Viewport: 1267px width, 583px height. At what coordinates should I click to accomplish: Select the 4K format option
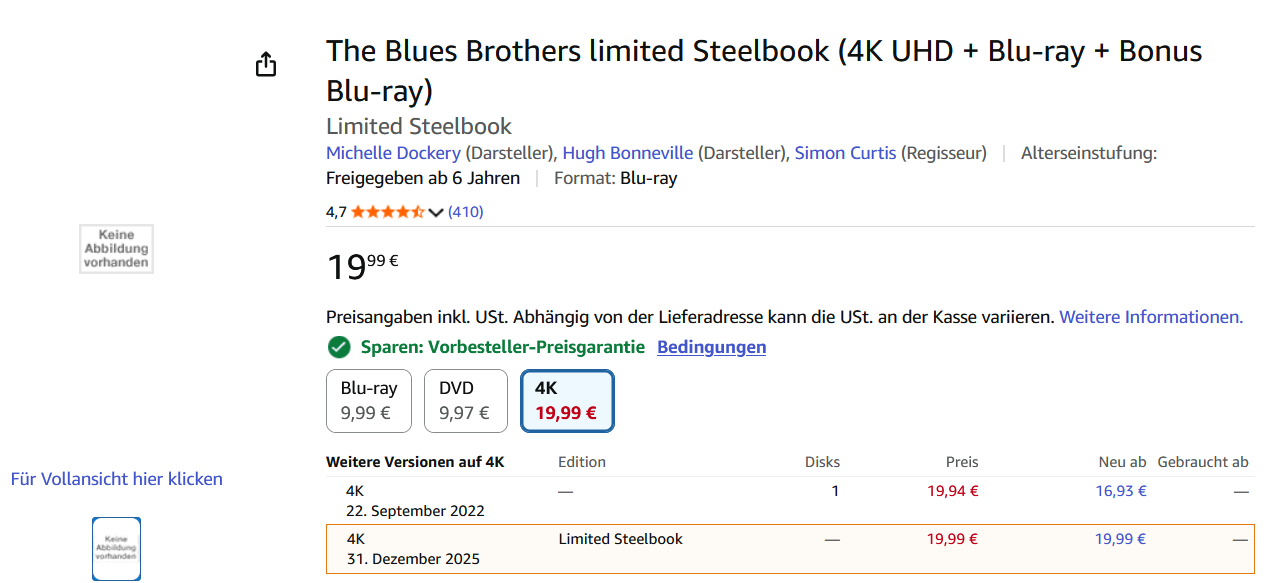(x=567, y=401)
